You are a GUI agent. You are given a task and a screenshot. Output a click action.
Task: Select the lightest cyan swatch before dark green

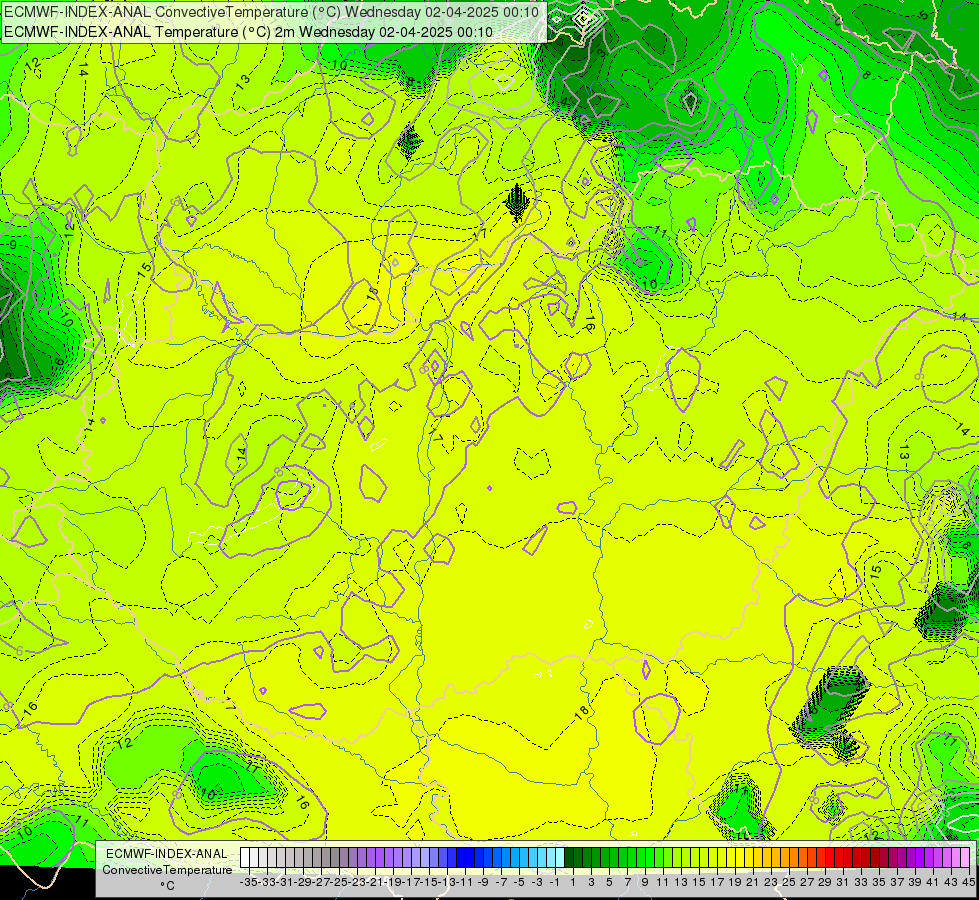pos(560,858)
